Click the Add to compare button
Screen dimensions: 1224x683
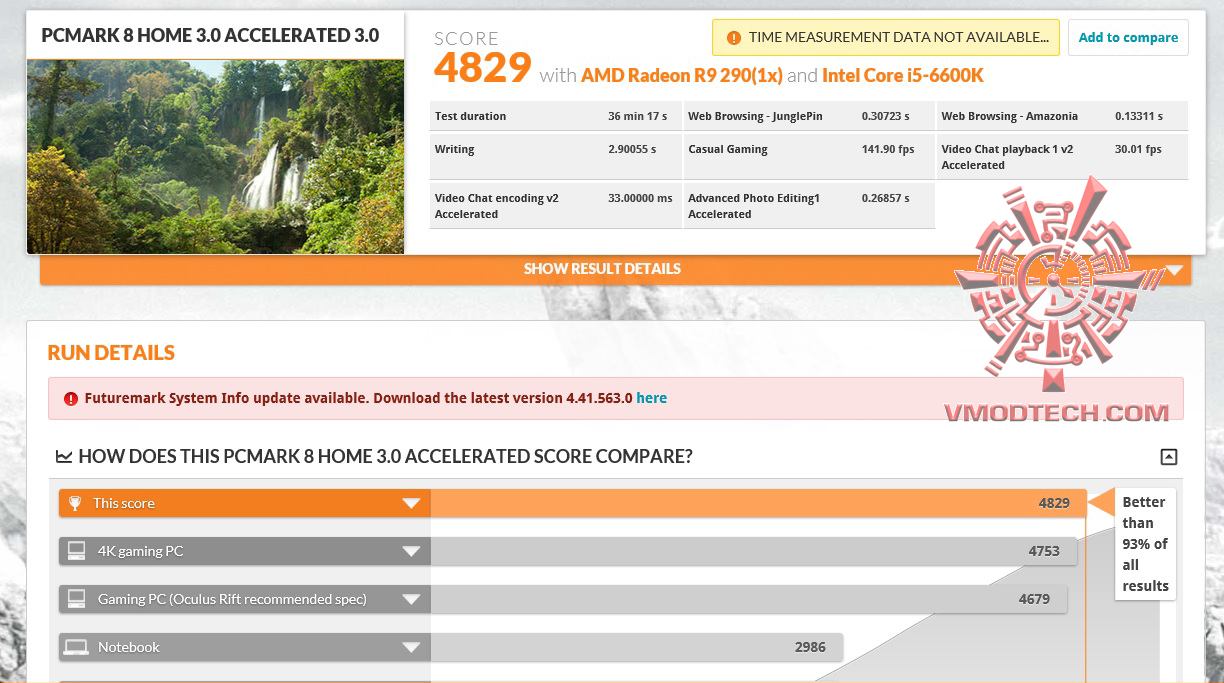(1128, 38)
